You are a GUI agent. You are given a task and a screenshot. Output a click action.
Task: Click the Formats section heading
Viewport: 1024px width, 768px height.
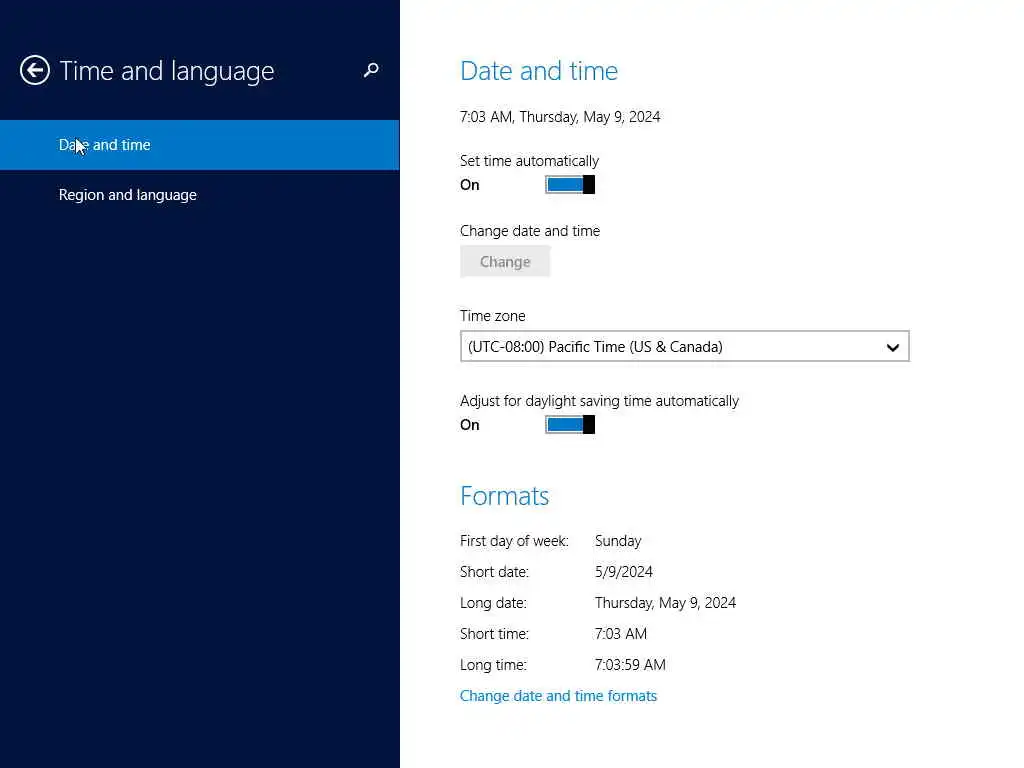[504, 496]
